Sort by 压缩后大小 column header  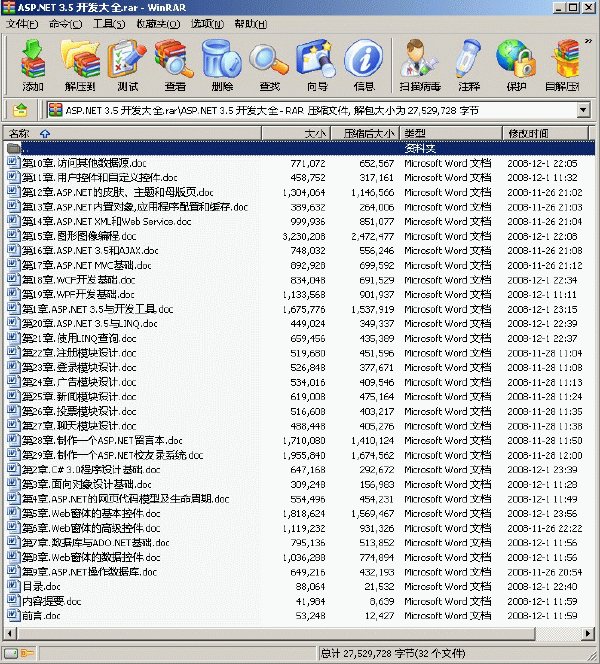point(365,133)
